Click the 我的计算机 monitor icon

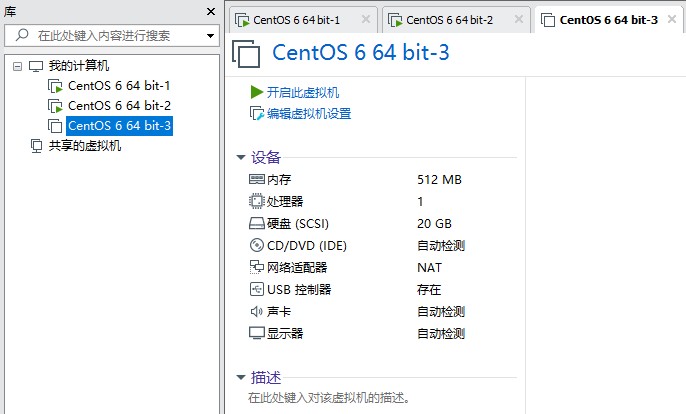(36, 66)
